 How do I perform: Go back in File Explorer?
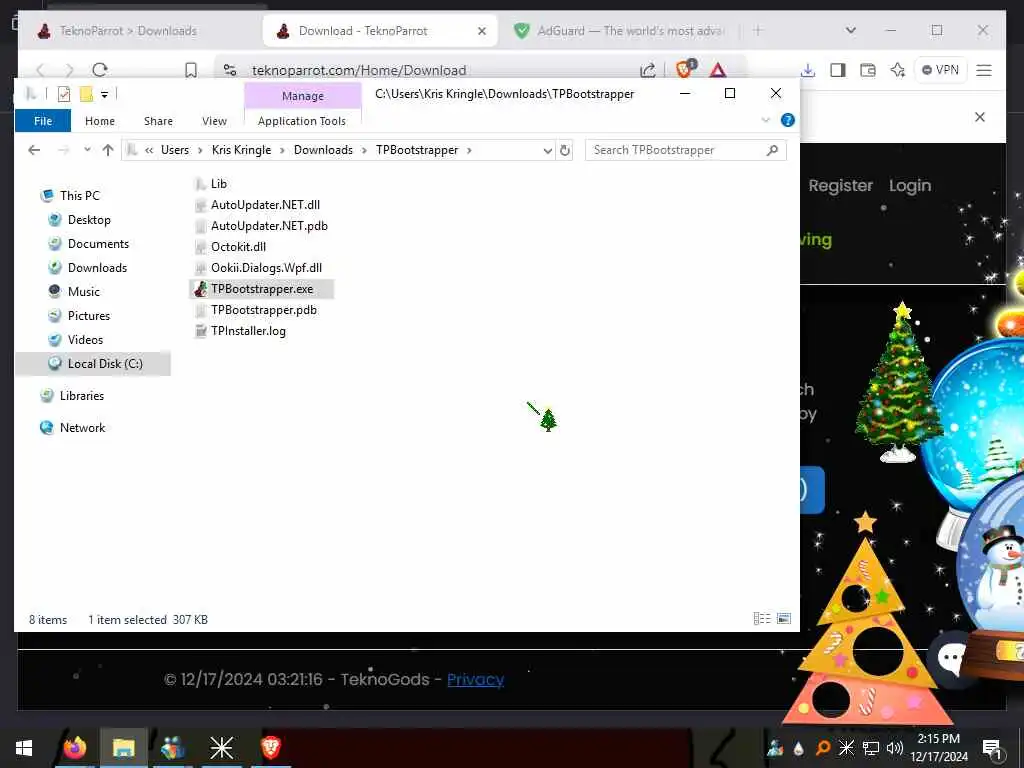pos(34,150)
